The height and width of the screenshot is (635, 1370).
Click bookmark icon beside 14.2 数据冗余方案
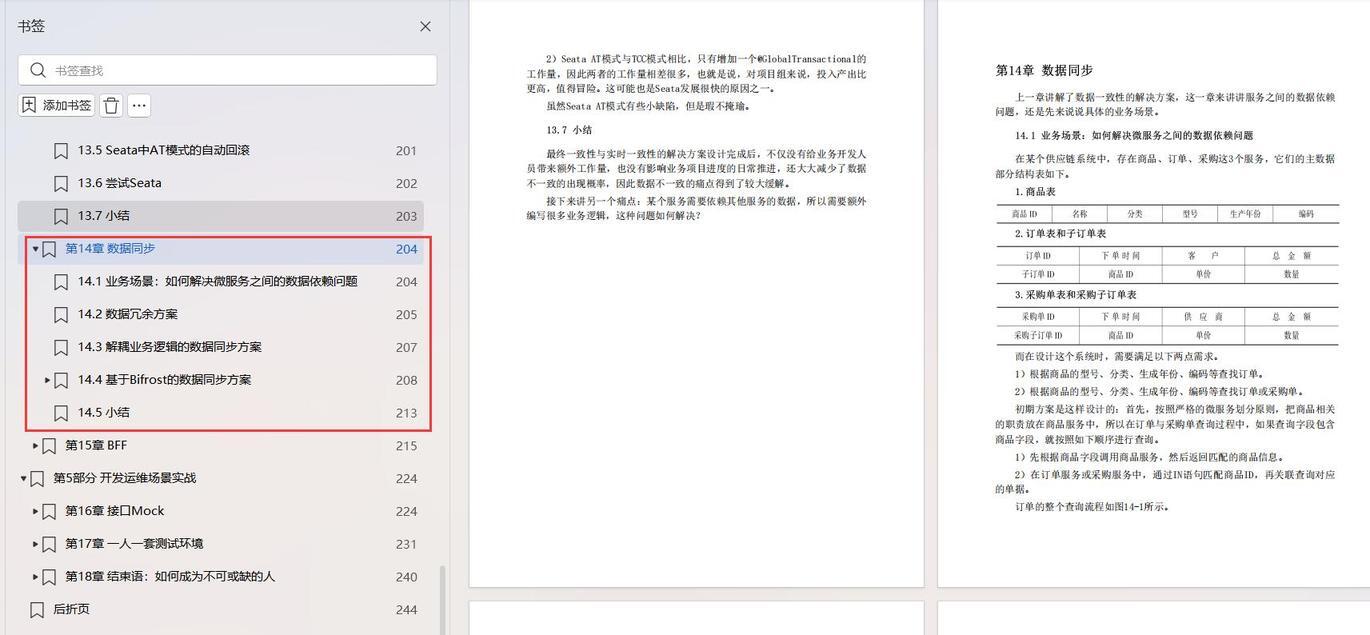pos(61,315)
